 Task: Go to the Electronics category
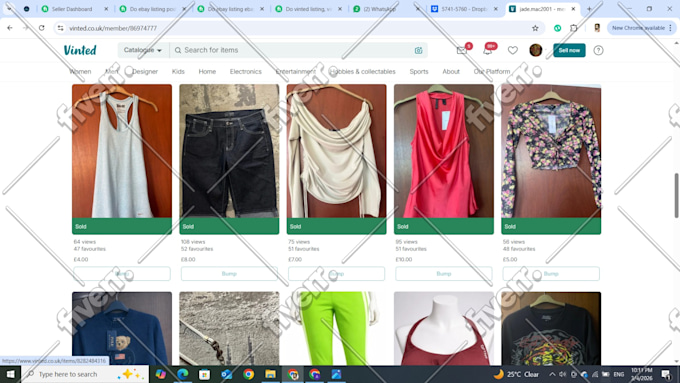pos(245,72)
